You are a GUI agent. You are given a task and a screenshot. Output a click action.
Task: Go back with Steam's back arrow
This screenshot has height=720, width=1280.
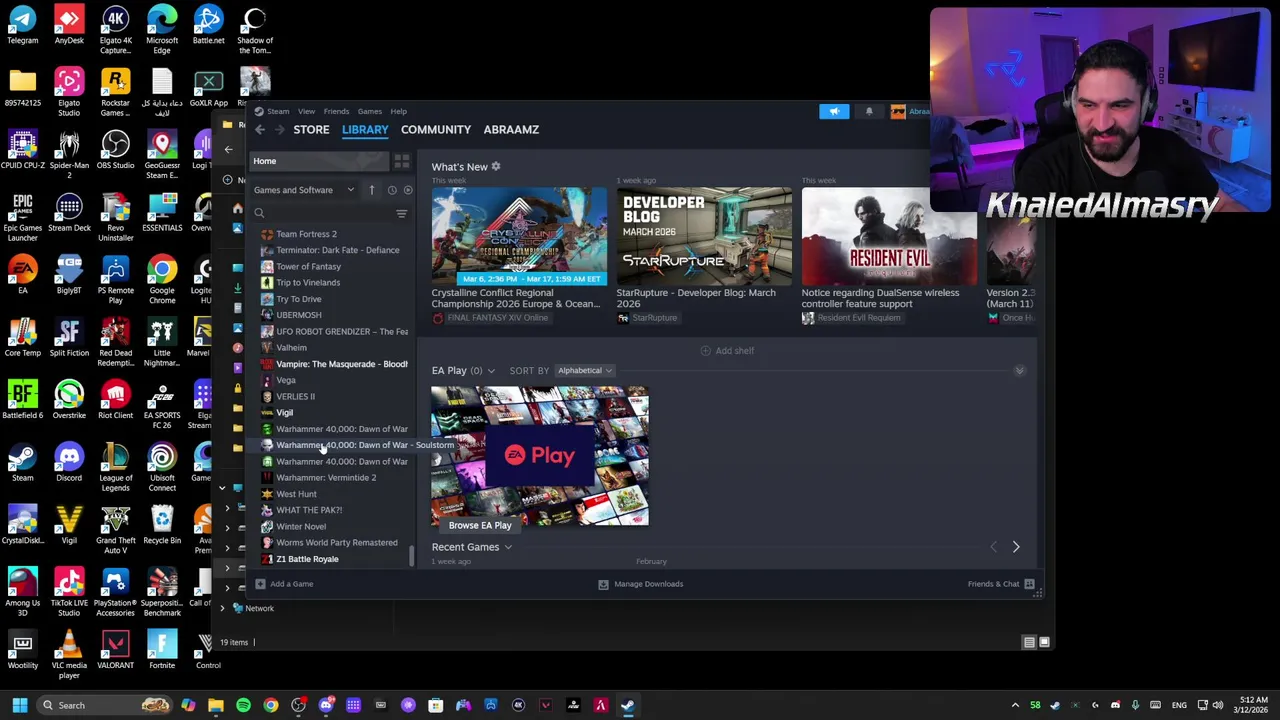pyautogui.click(x=260, y=130)
